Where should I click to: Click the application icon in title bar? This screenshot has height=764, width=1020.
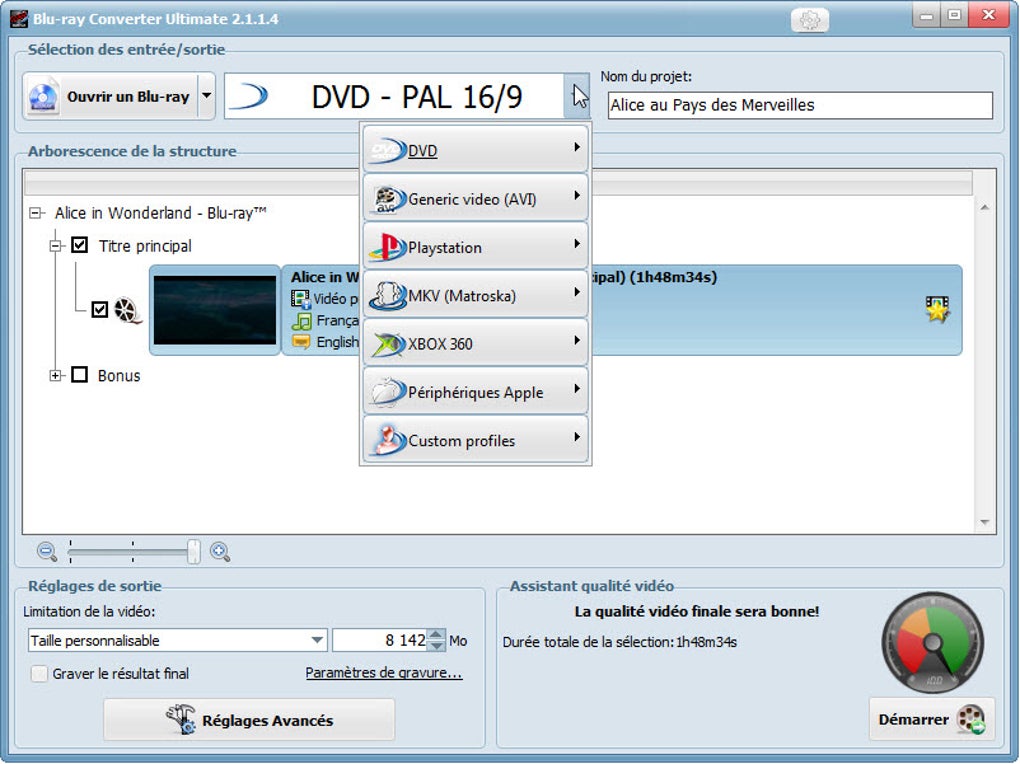point(19,18)
